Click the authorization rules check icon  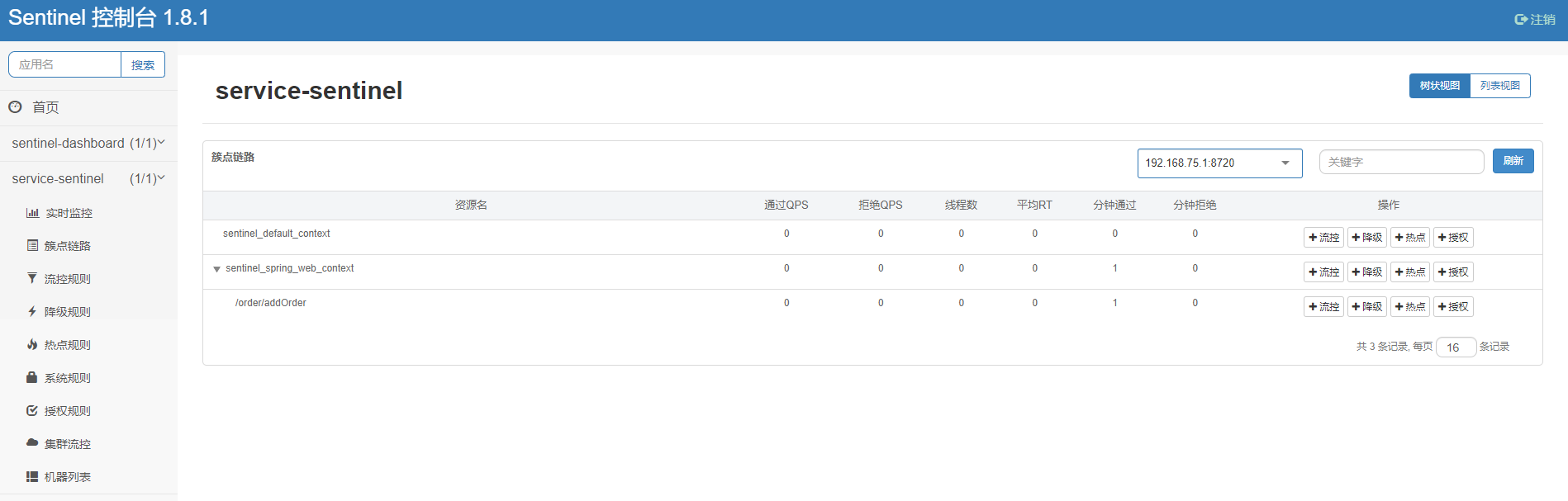point(32,411)
